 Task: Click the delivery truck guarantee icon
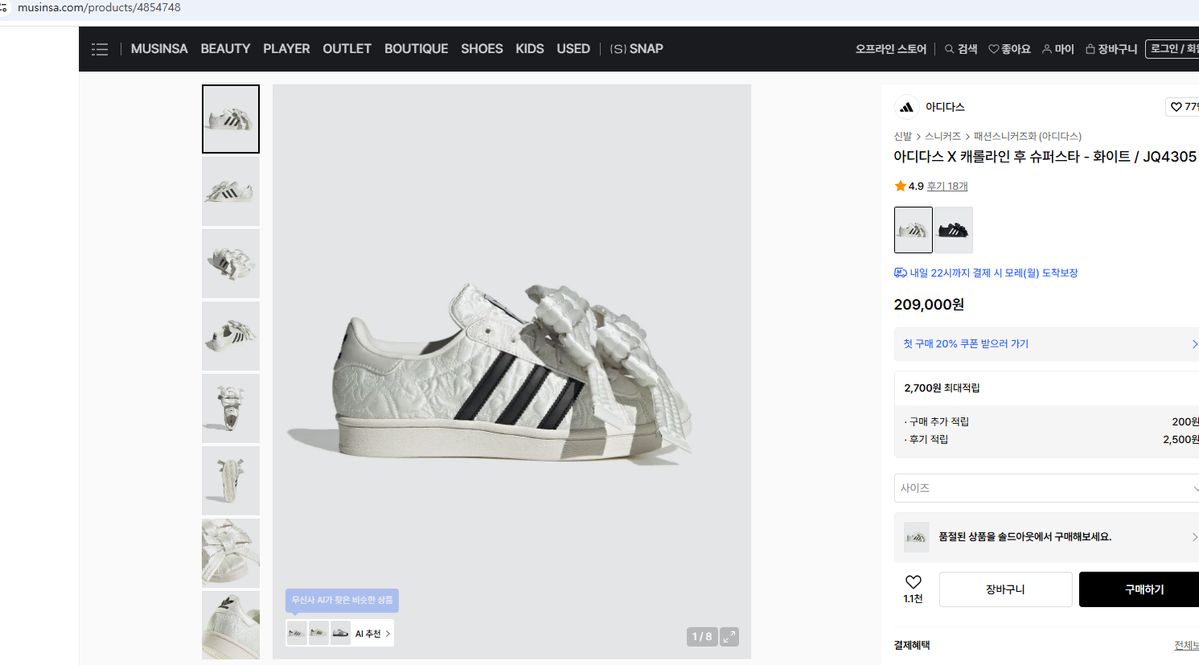pyautogui.click(x=900, y=273)
